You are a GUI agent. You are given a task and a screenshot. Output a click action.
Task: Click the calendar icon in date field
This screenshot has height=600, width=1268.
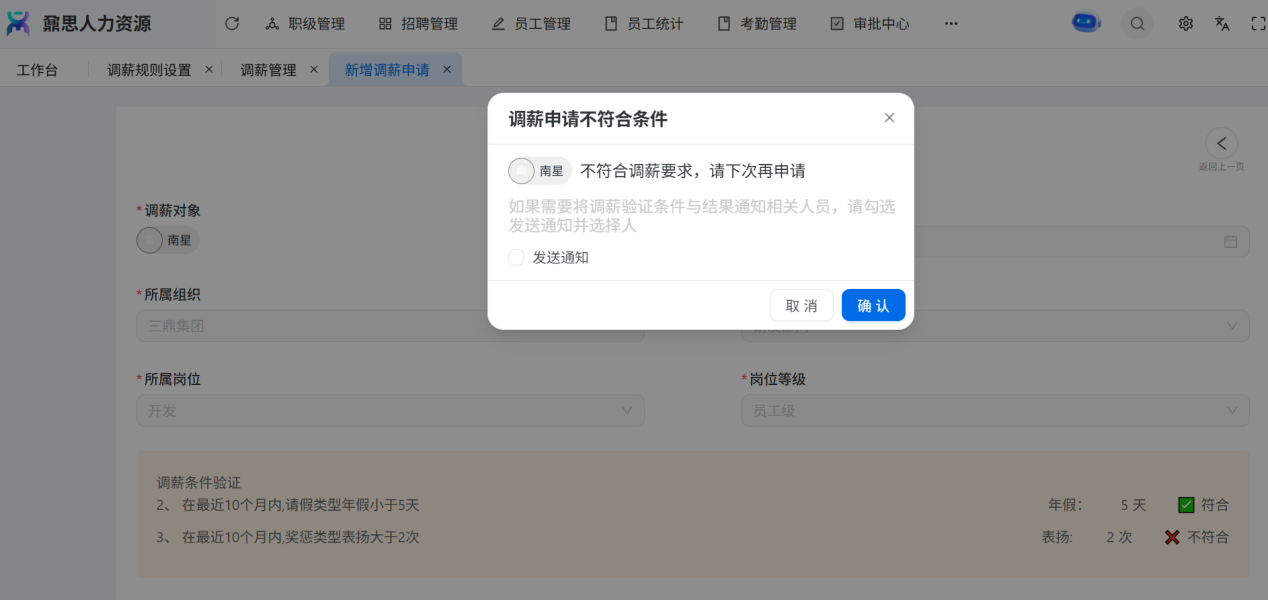[1230, 242]
